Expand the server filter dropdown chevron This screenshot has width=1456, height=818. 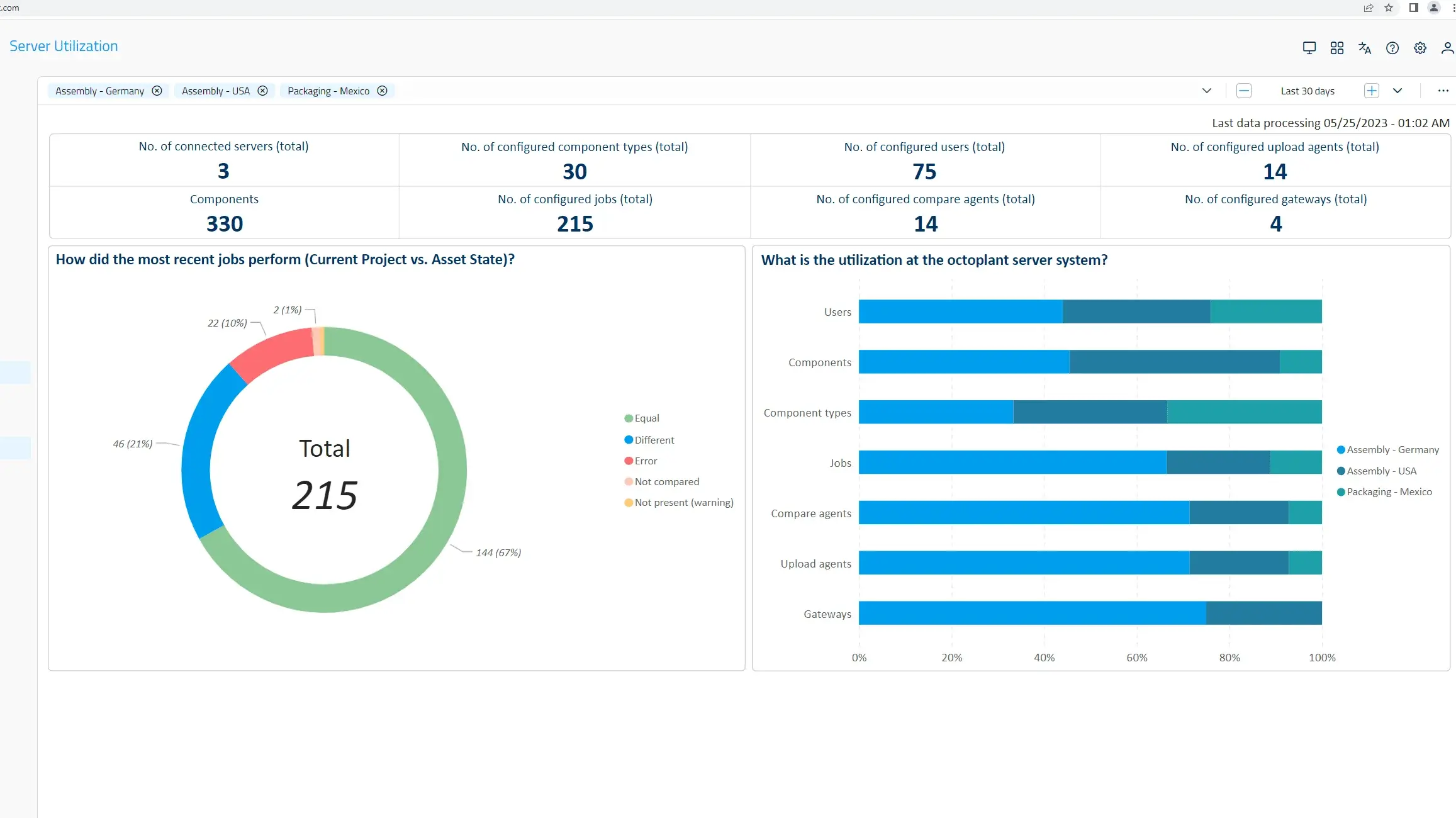1206,91
